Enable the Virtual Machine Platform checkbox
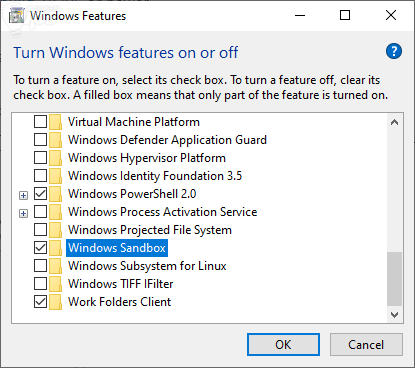 coord(40,122)
